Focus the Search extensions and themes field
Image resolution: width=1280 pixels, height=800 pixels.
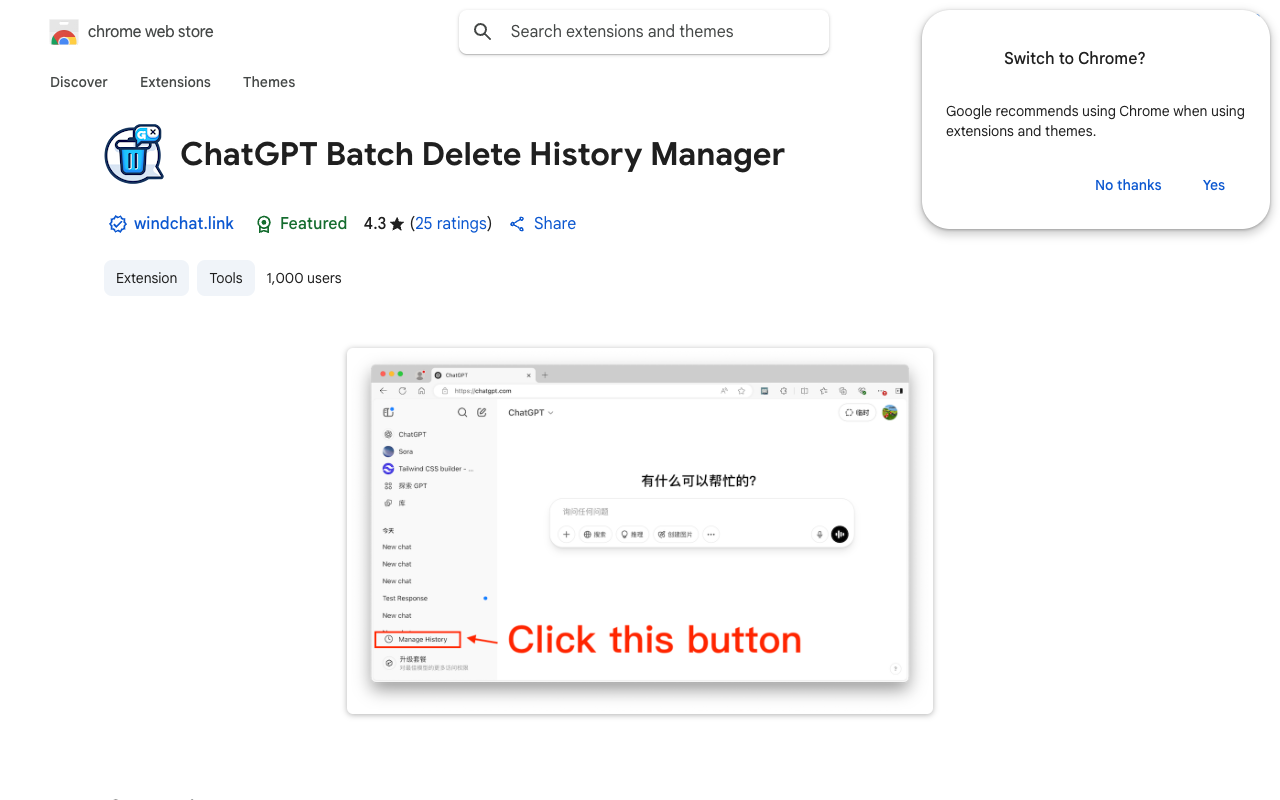(644, 32)
